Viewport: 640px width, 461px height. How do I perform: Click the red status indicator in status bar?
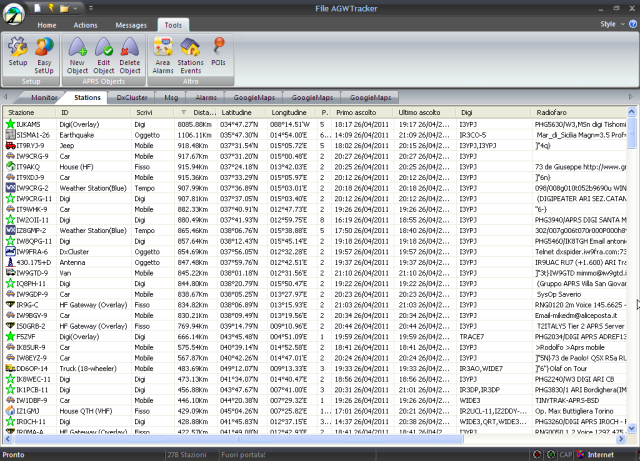538,454
